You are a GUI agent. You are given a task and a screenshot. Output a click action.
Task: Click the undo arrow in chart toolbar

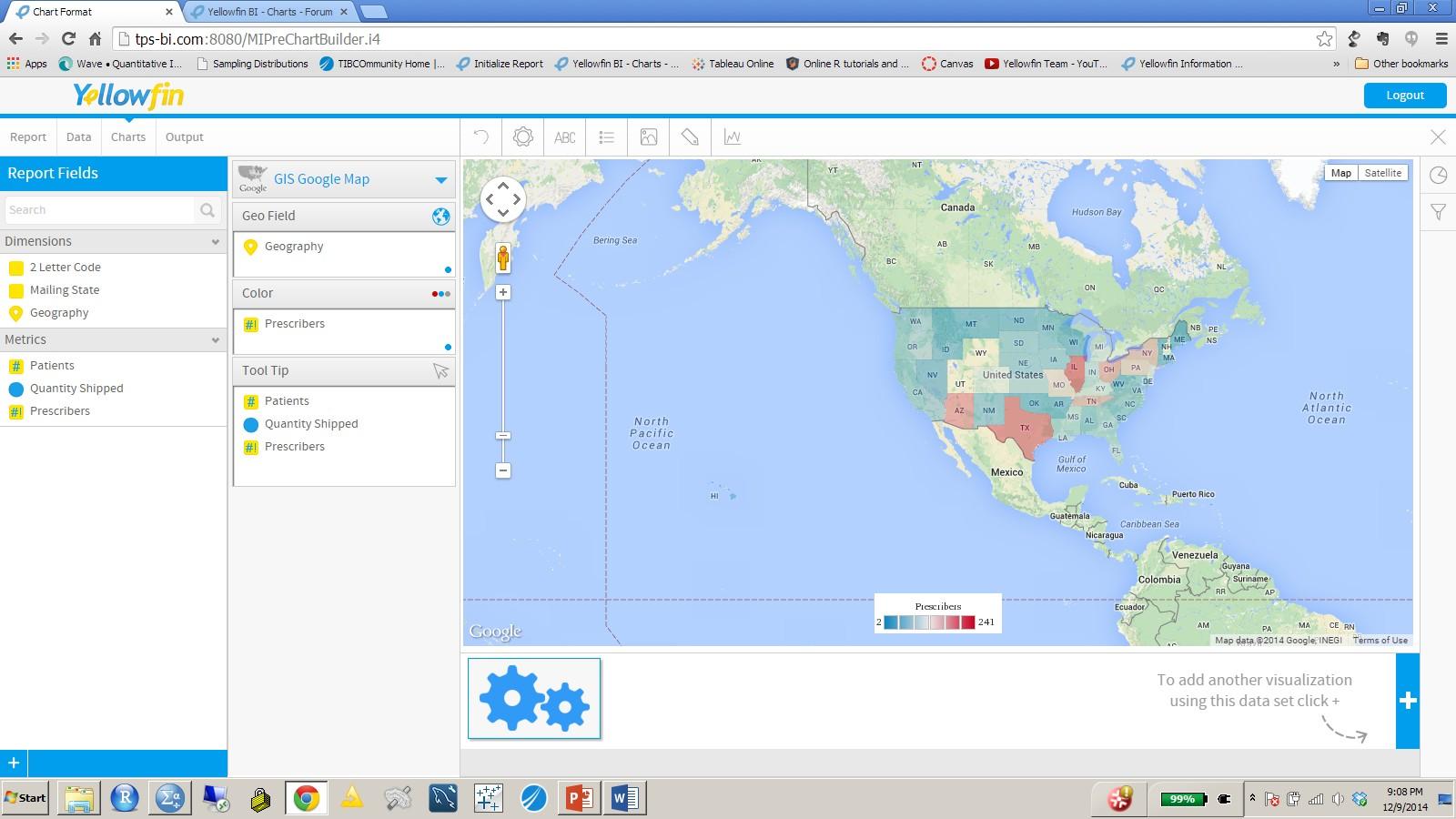[481, 137]
